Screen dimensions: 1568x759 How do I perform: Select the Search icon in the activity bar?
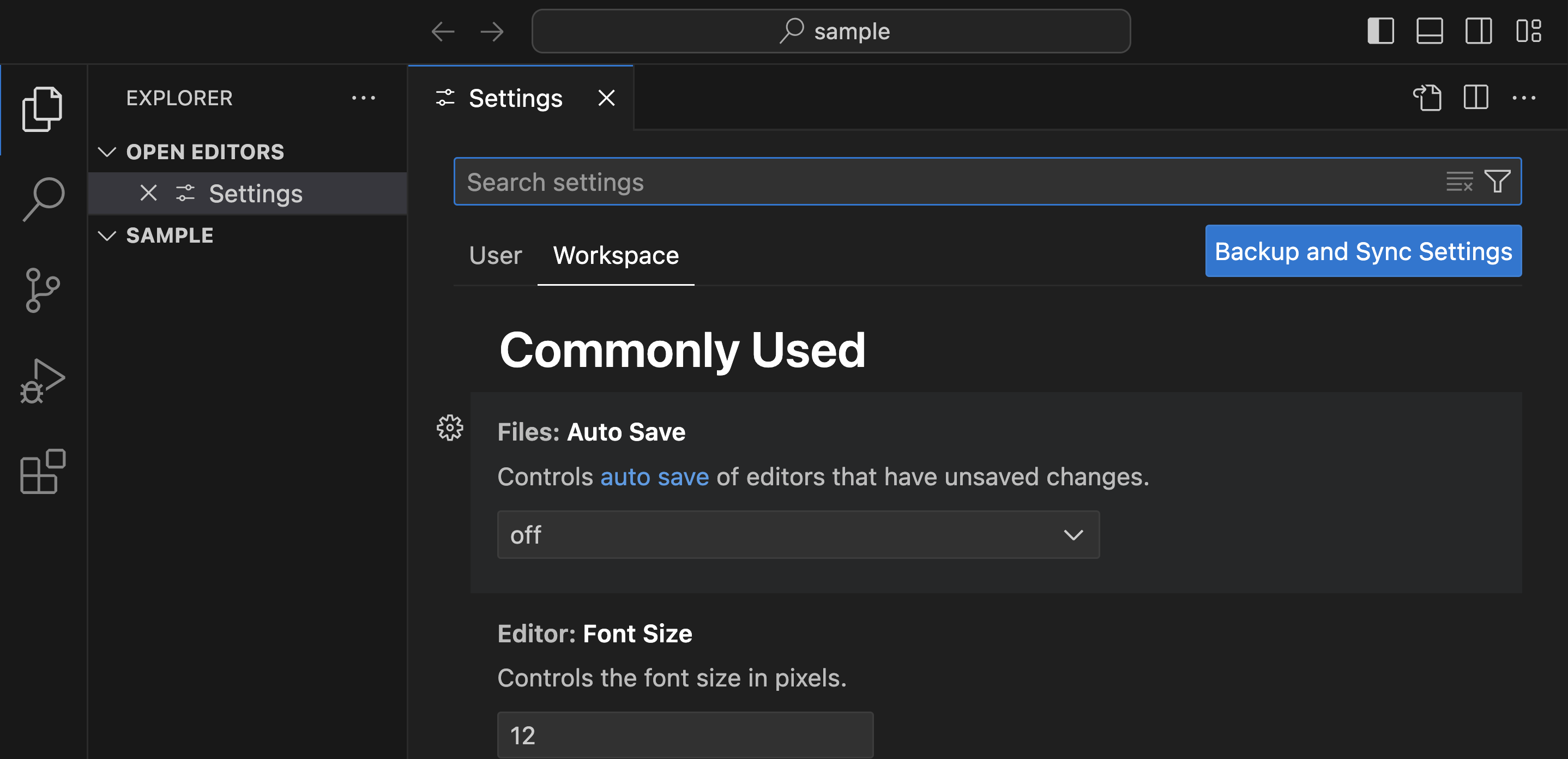point(43,198)
